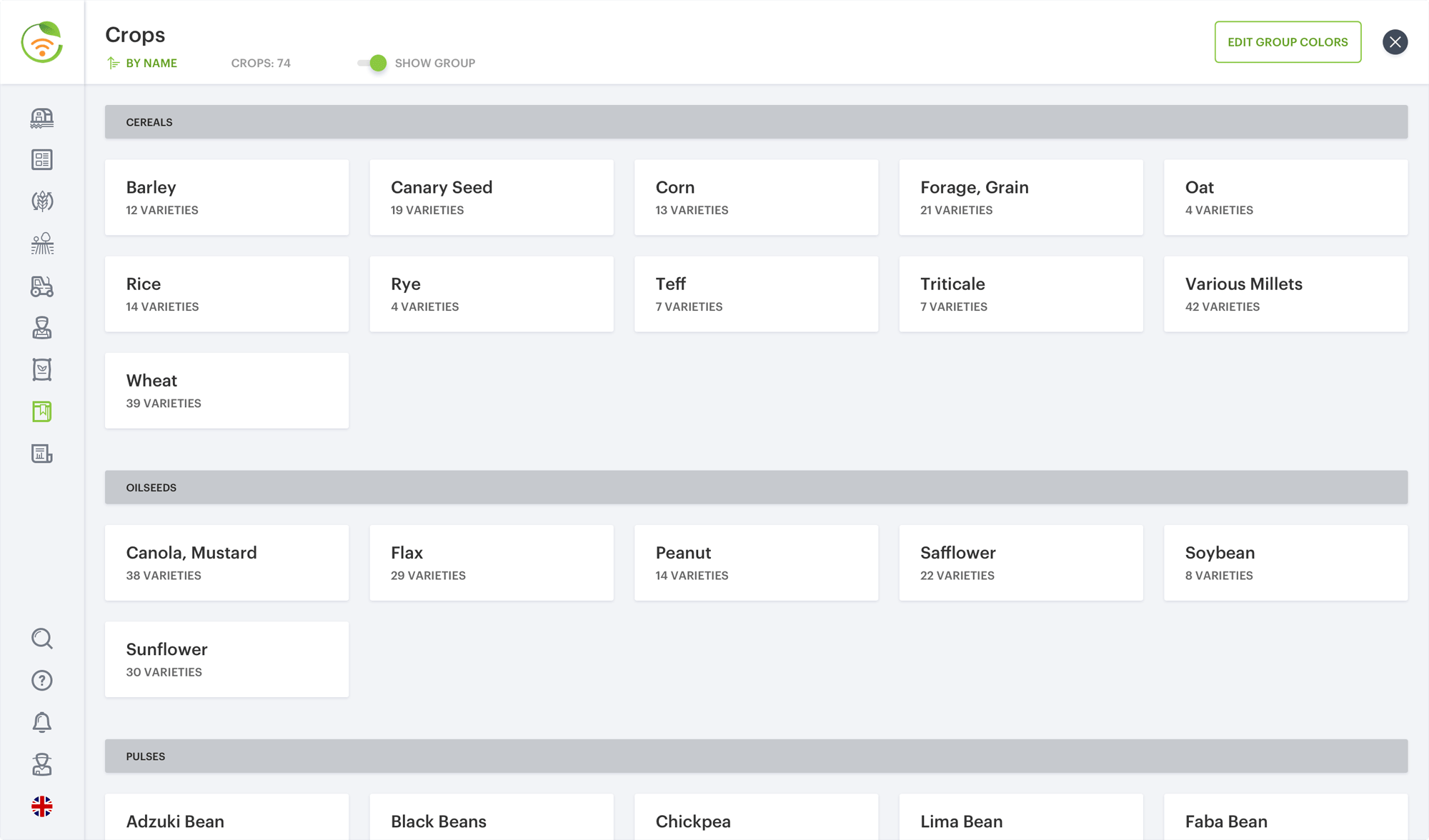Click the search magnifier icon

[x=42, y=638]
